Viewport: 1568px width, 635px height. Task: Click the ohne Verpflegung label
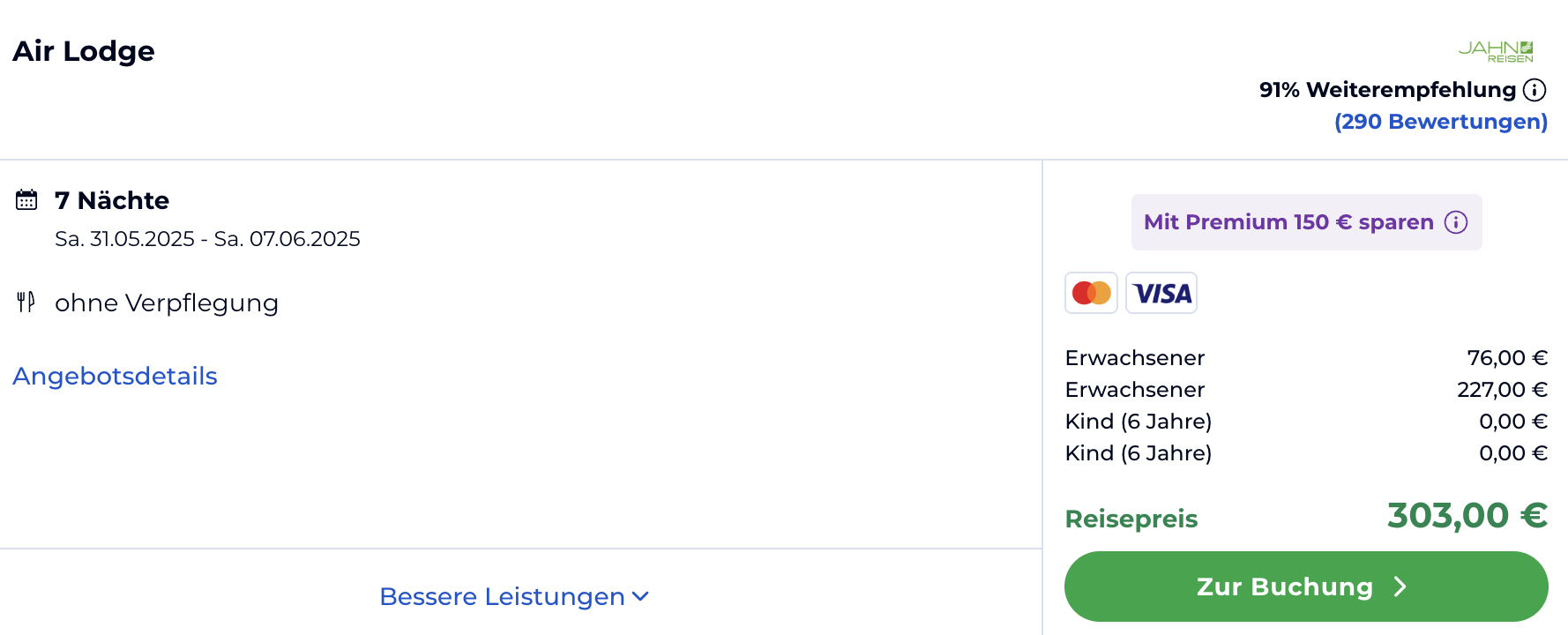point(167,303)
